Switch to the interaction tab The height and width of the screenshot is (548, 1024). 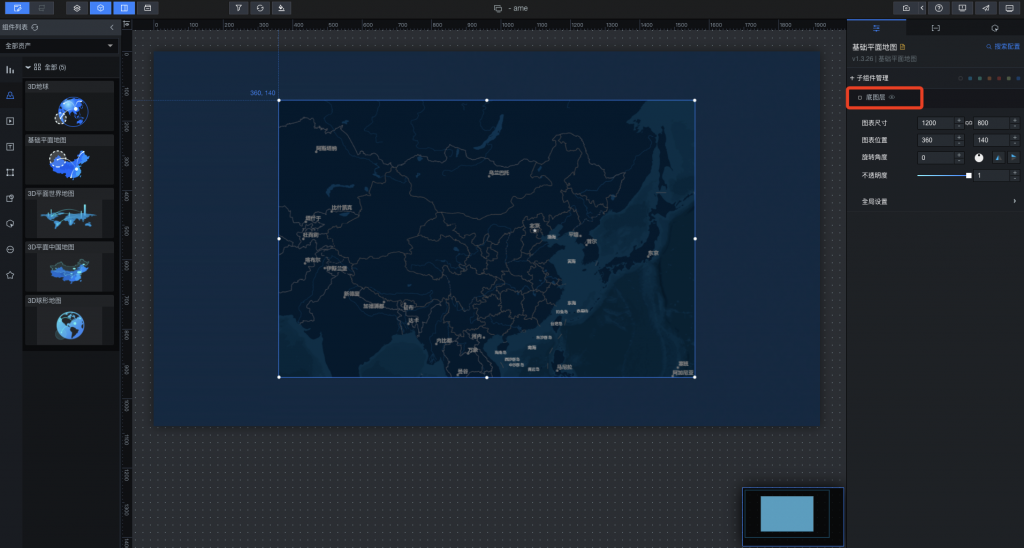click(x=995, y=28)
